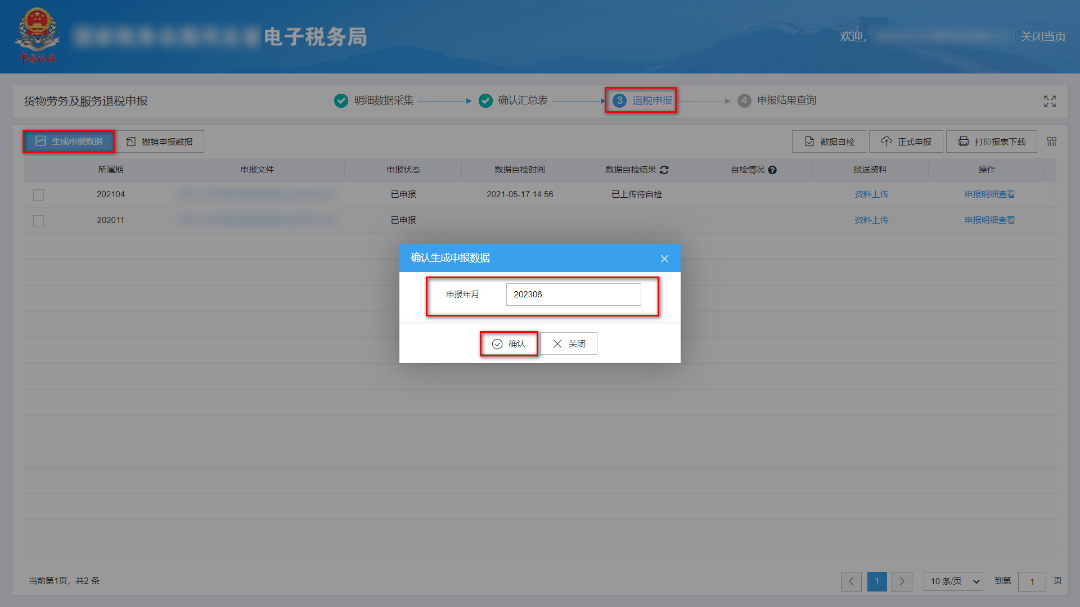Click the 生成申报数据 button
This screenshot has height=607, width=1080.
(69, 141)
